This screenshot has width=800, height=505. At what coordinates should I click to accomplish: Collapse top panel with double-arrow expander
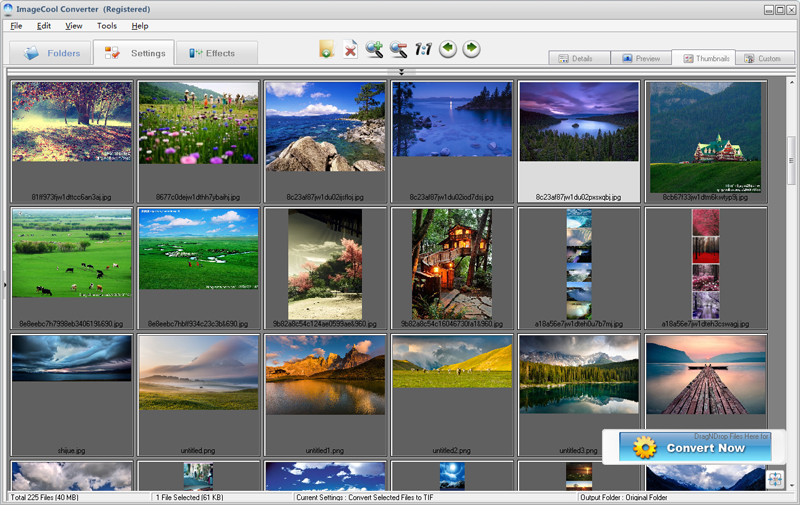(401, 72)
